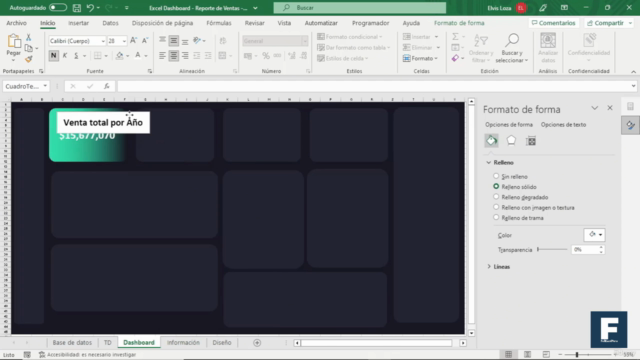Align text right
This screenshot has width=640, height=360.
pos(185,56)
